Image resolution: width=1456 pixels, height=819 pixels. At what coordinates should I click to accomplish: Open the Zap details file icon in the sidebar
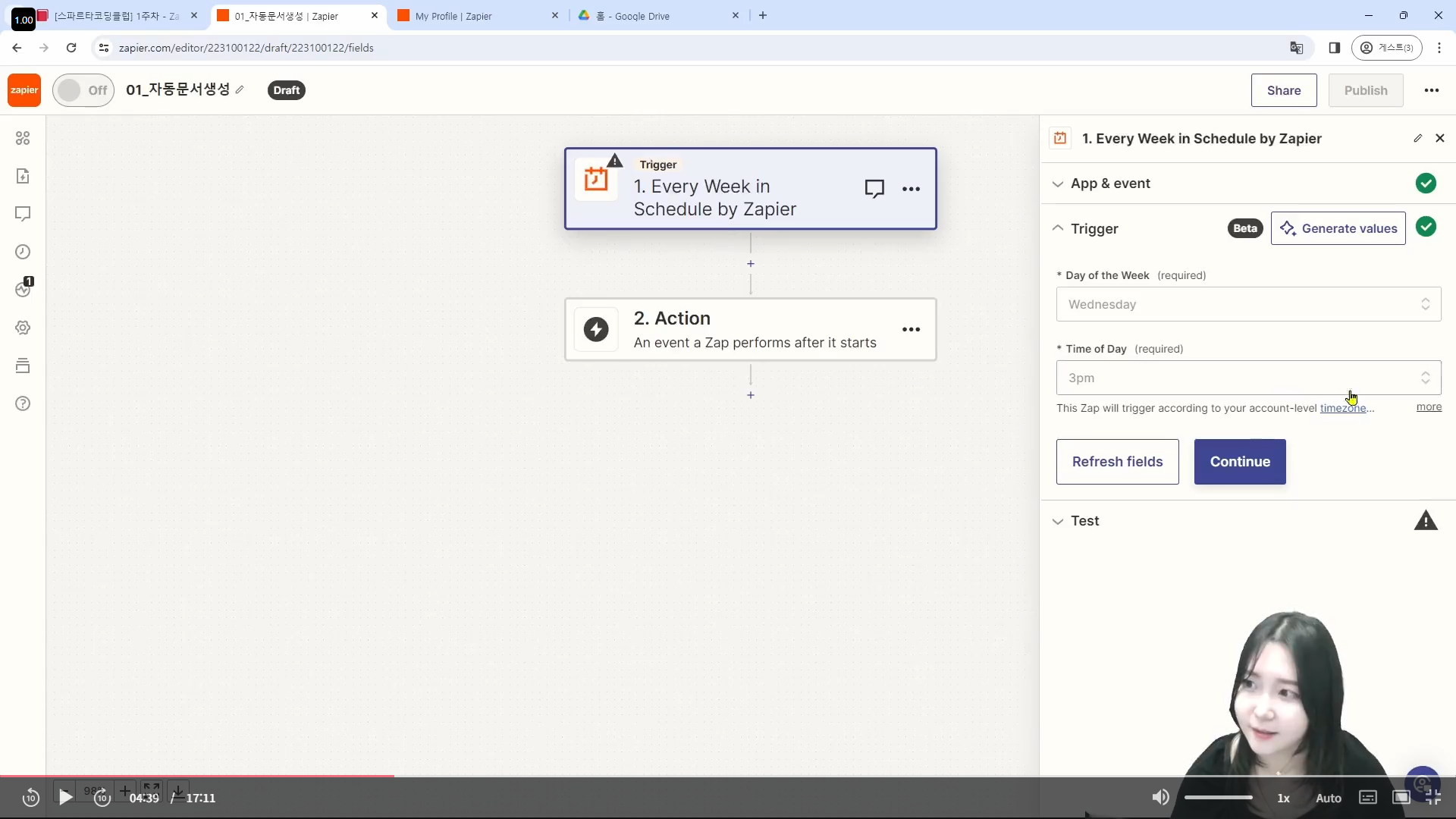(23, 176)
